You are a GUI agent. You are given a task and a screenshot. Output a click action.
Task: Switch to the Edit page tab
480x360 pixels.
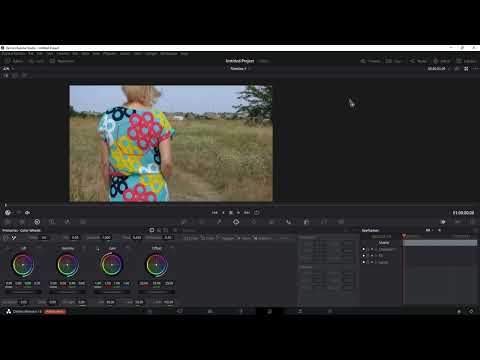210,311
